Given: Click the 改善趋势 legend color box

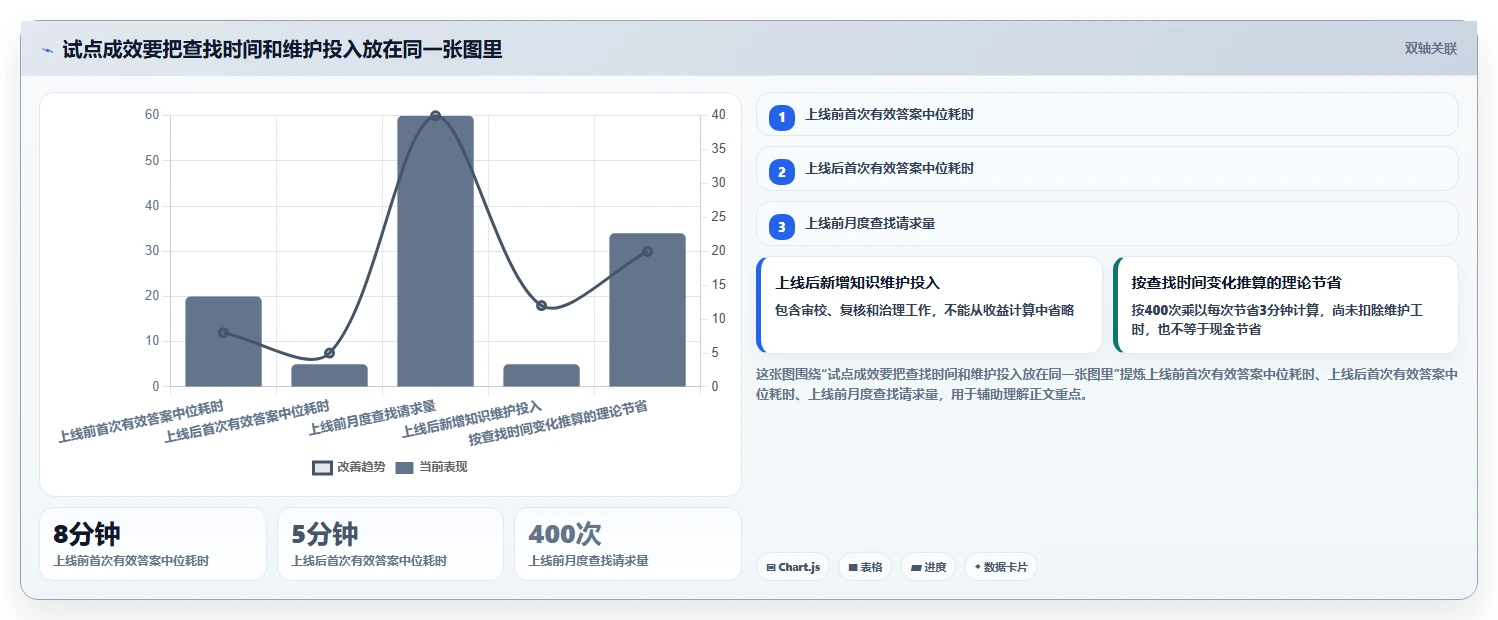Looking at the screenshot, I should (322, 467).
